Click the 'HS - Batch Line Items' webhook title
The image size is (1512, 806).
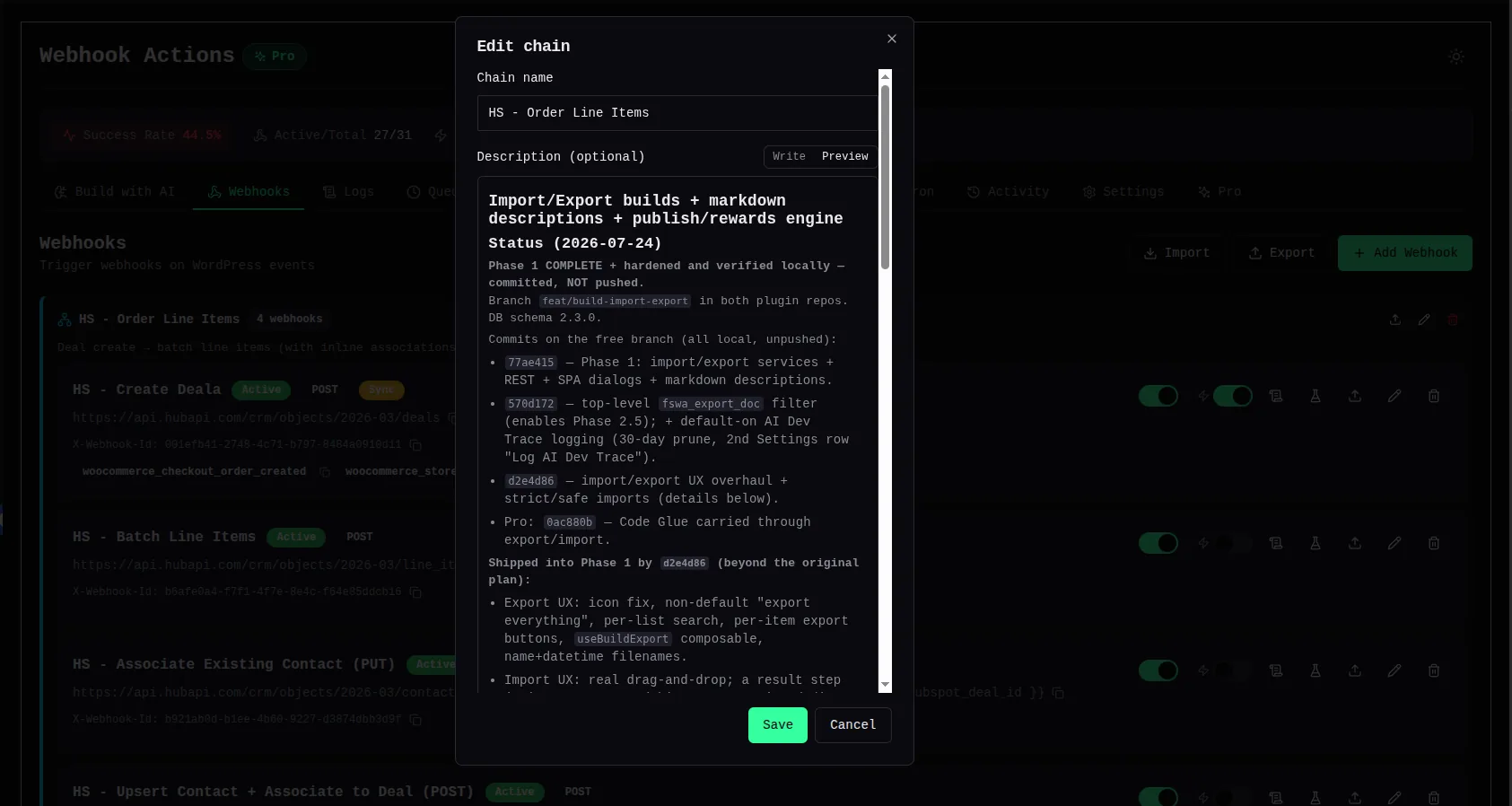click(164, 537)
